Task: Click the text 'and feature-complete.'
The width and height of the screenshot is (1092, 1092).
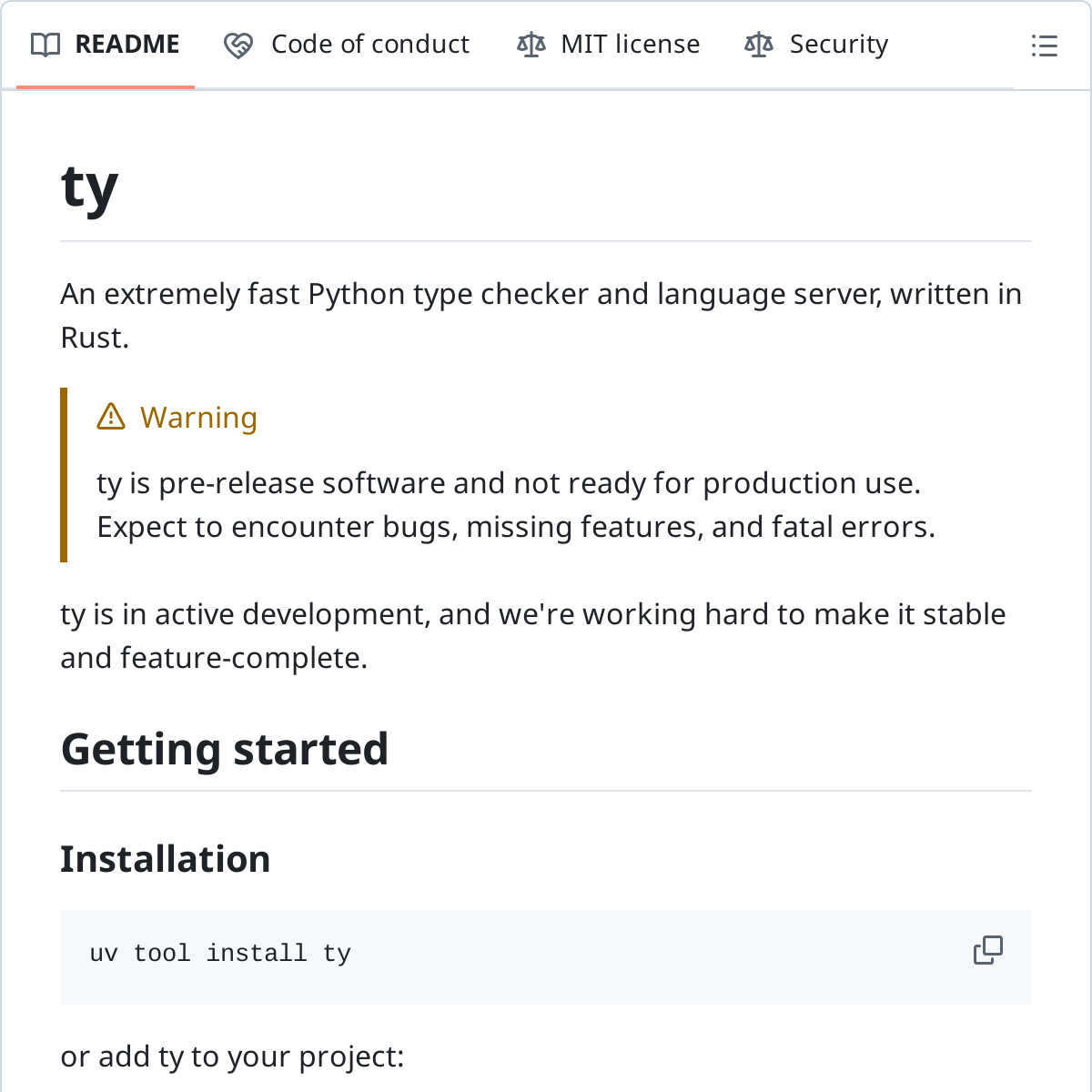Action: (214, 658)
